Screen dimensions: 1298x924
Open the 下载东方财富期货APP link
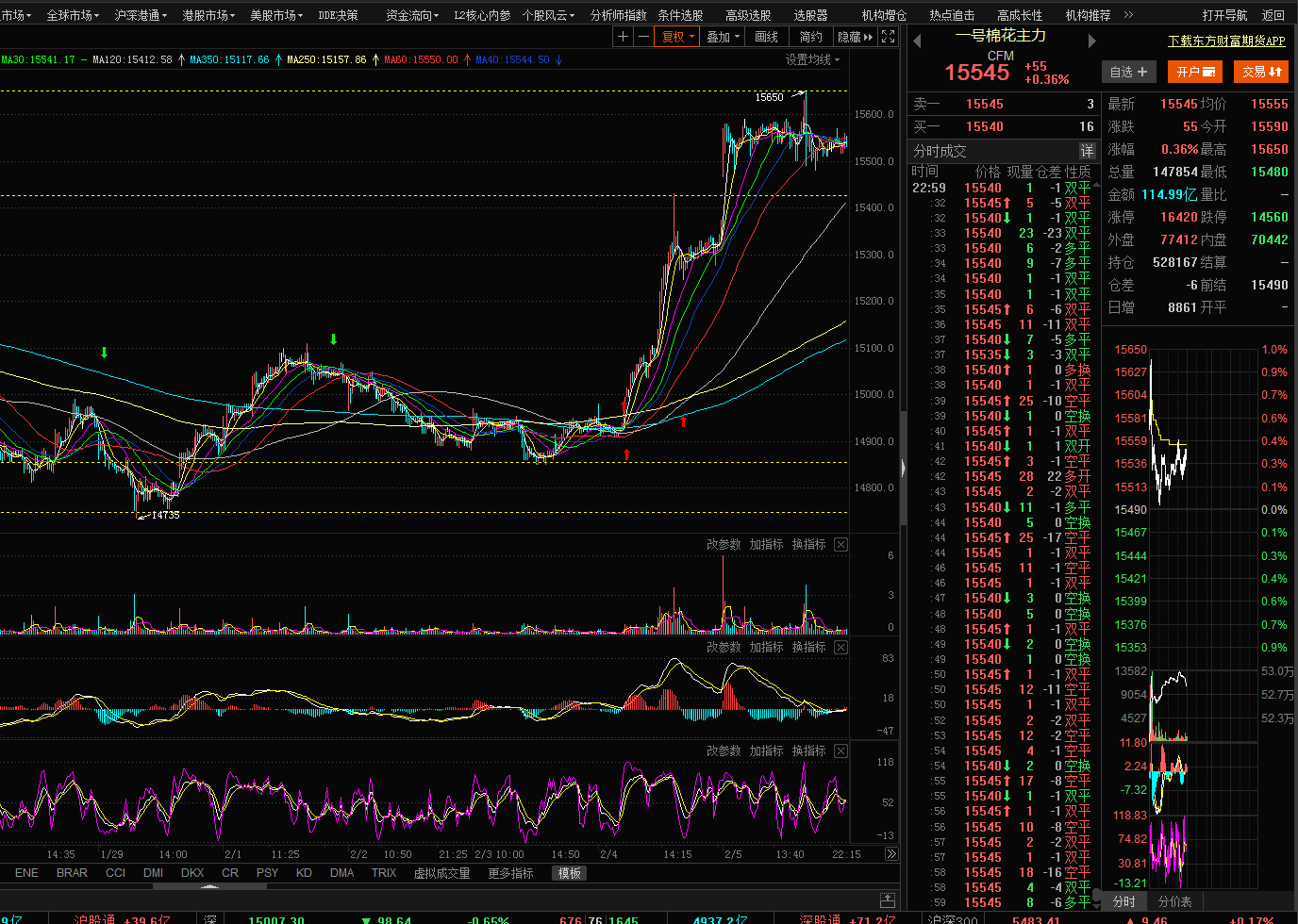coord(1226,41)
